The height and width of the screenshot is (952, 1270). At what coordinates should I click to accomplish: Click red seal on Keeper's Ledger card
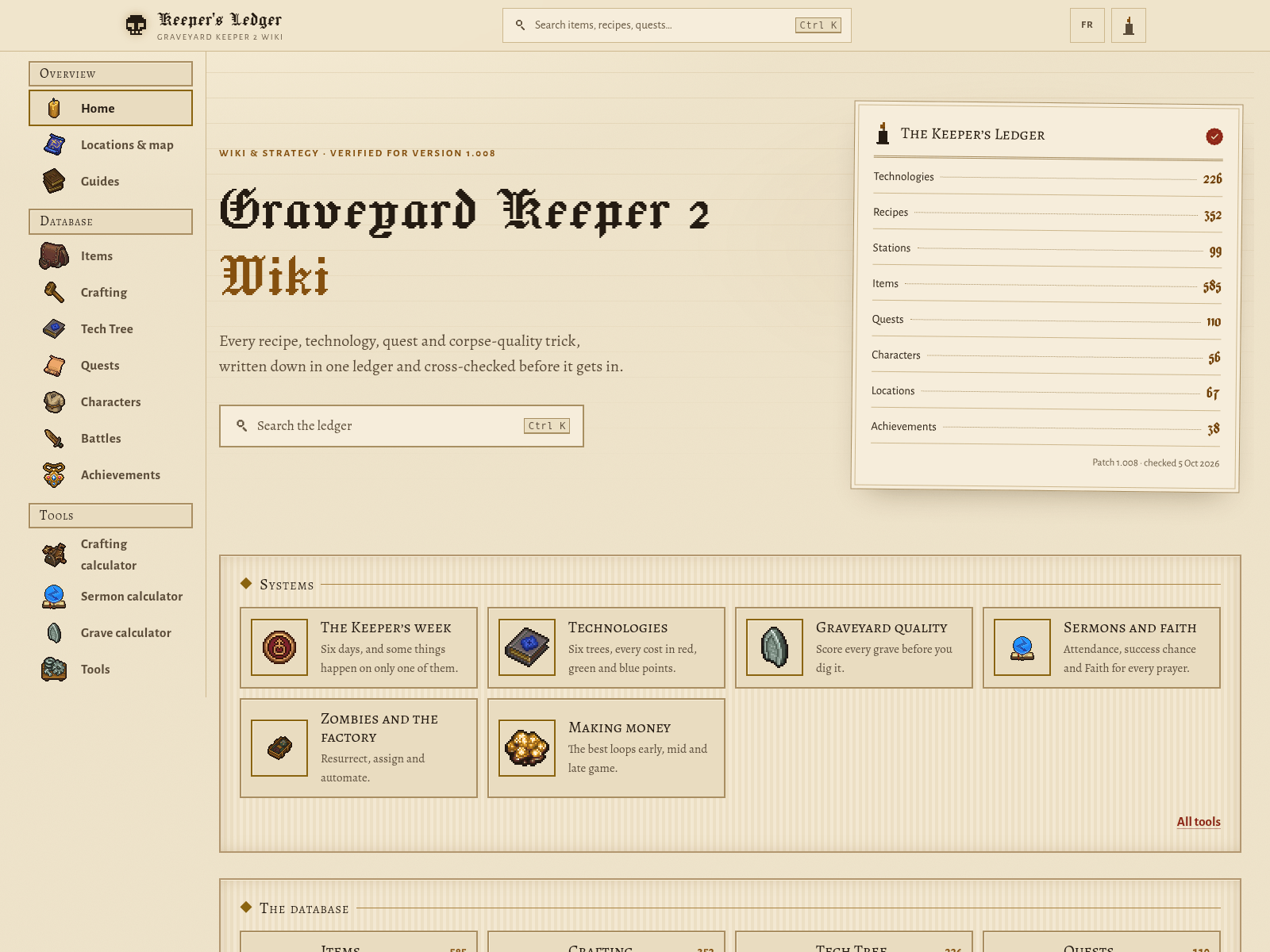1214,136
